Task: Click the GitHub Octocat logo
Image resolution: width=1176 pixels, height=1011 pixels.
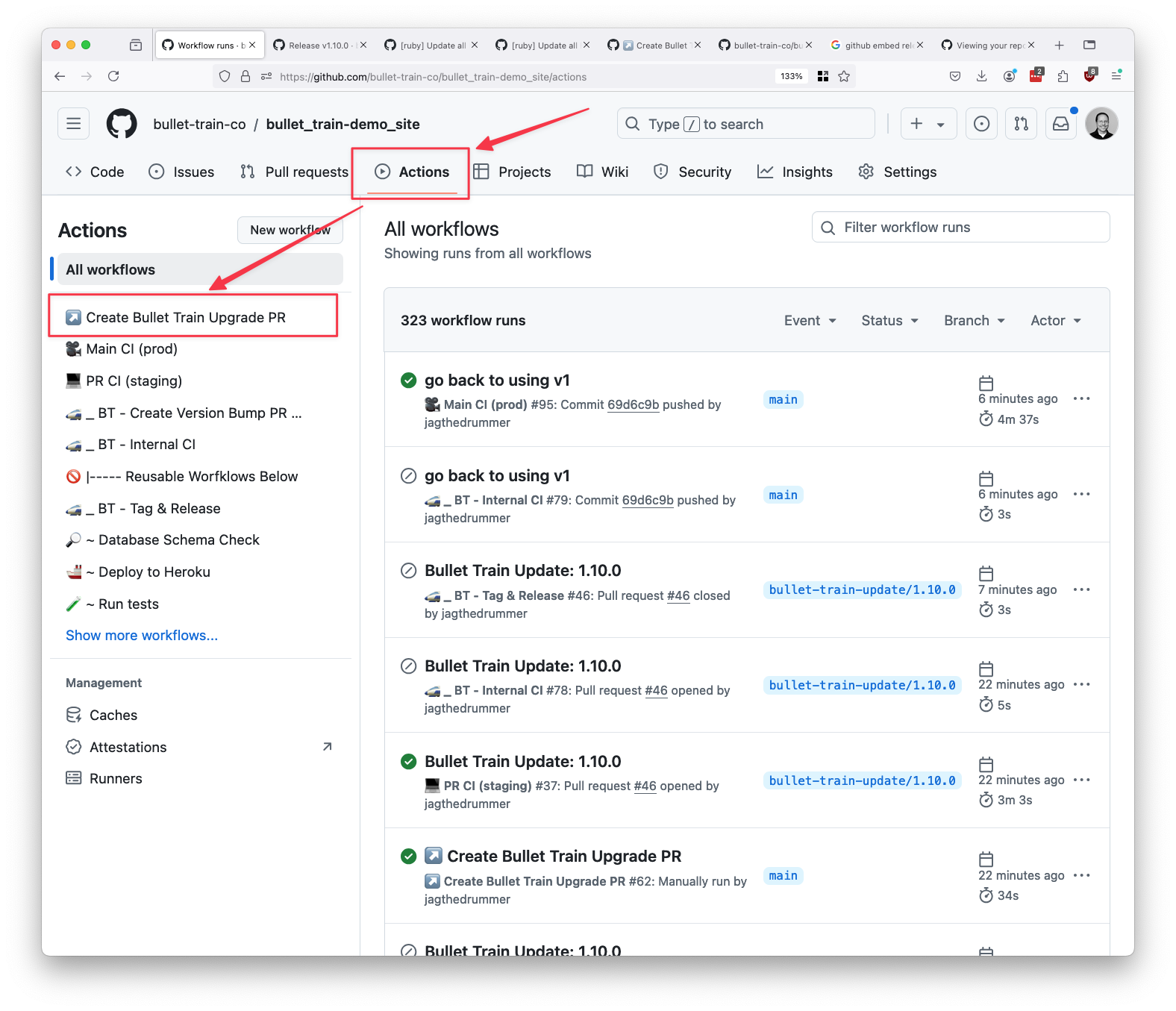Action: point(122,124)
